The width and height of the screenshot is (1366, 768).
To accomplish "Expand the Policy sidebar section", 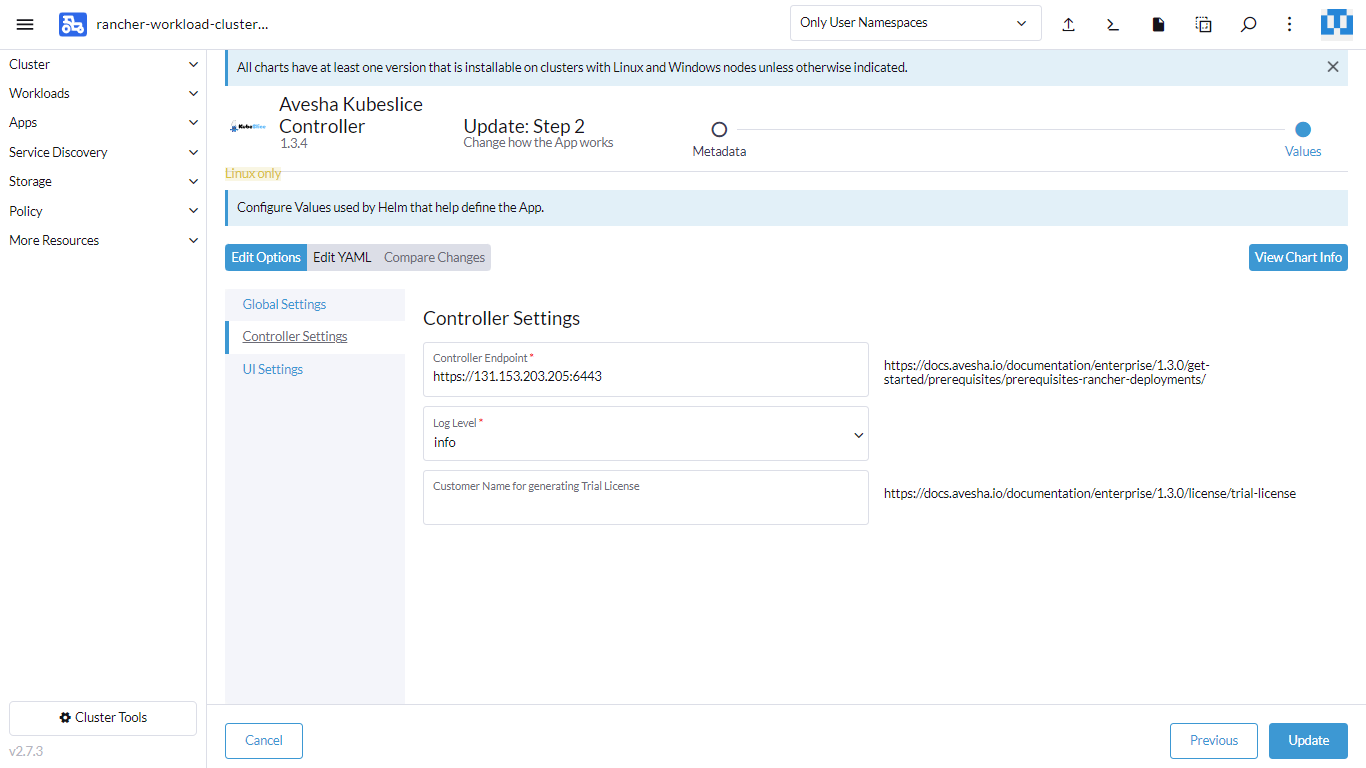I will point(103,211).
